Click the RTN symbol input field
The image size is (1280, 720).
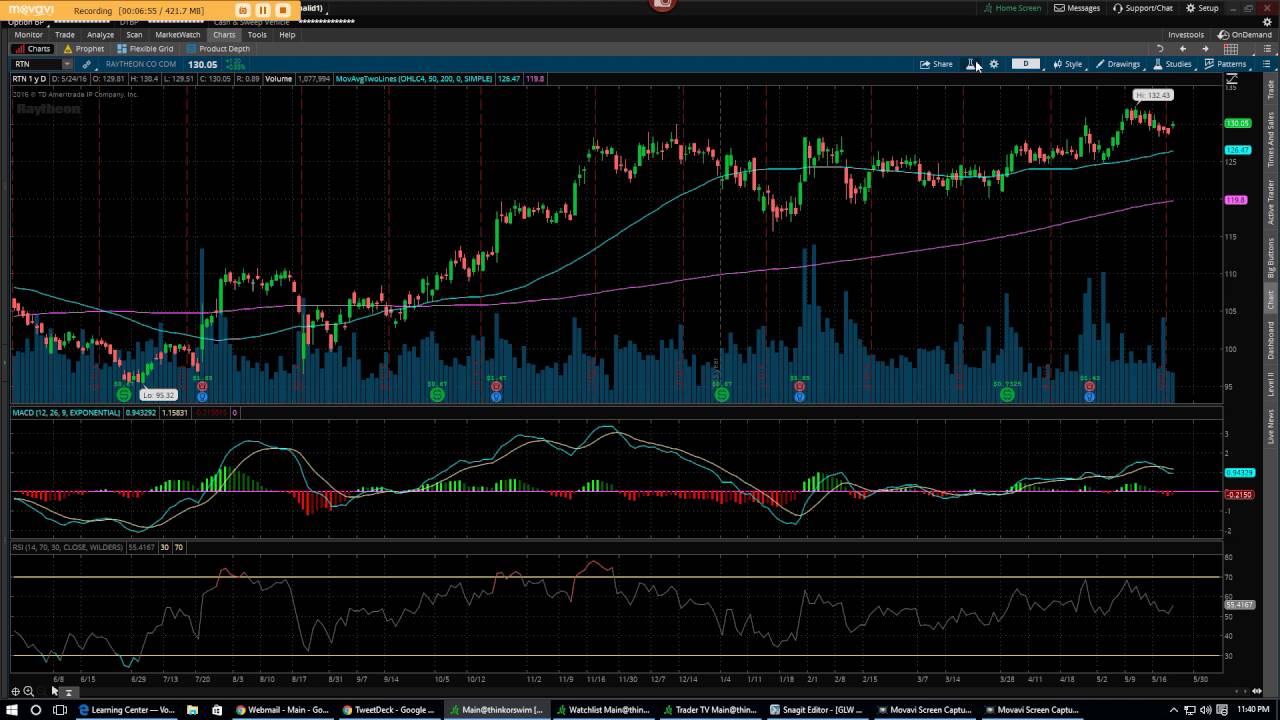(x=36, y=64)
